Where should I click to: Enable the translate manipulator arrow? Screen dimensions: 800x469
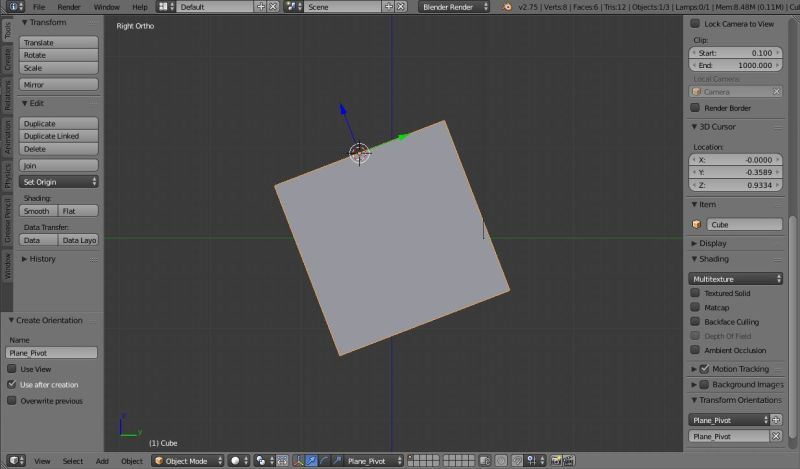click(311, 461)
